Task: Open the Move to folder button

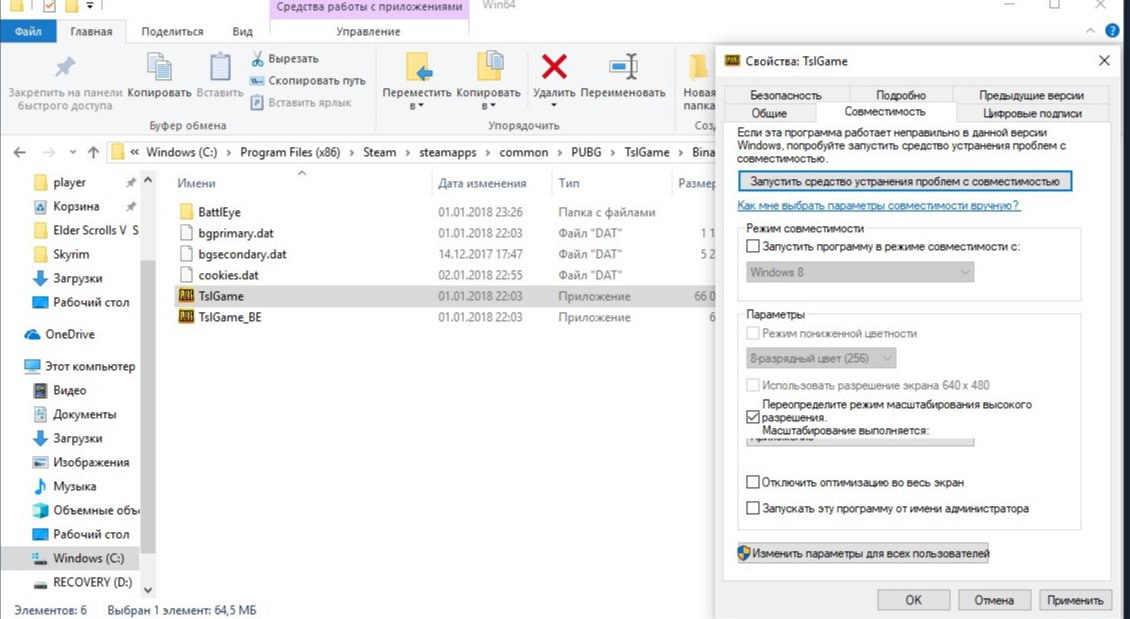Action: [417, 81]
